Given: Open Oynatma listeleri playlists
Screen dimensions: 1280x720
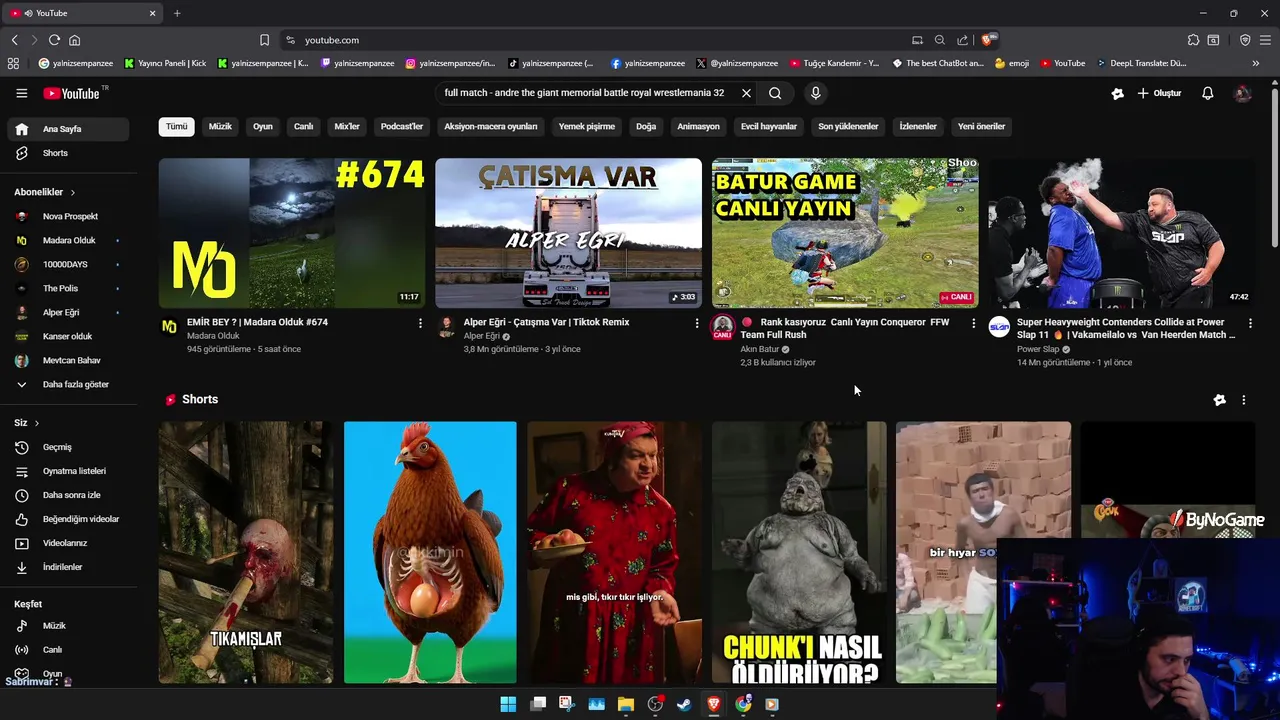Looking at the screenshot, I should (68, 471).
